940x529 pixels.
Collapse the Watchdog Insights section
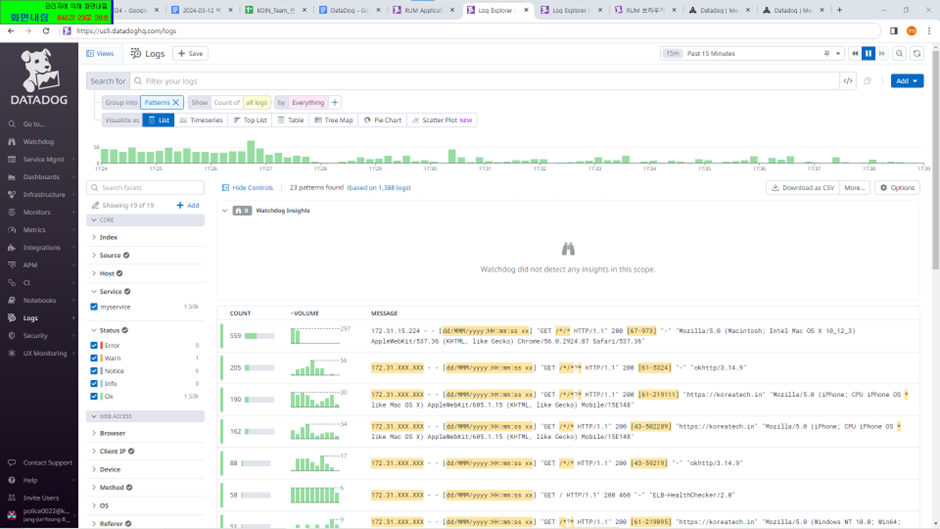click(225, 211)
